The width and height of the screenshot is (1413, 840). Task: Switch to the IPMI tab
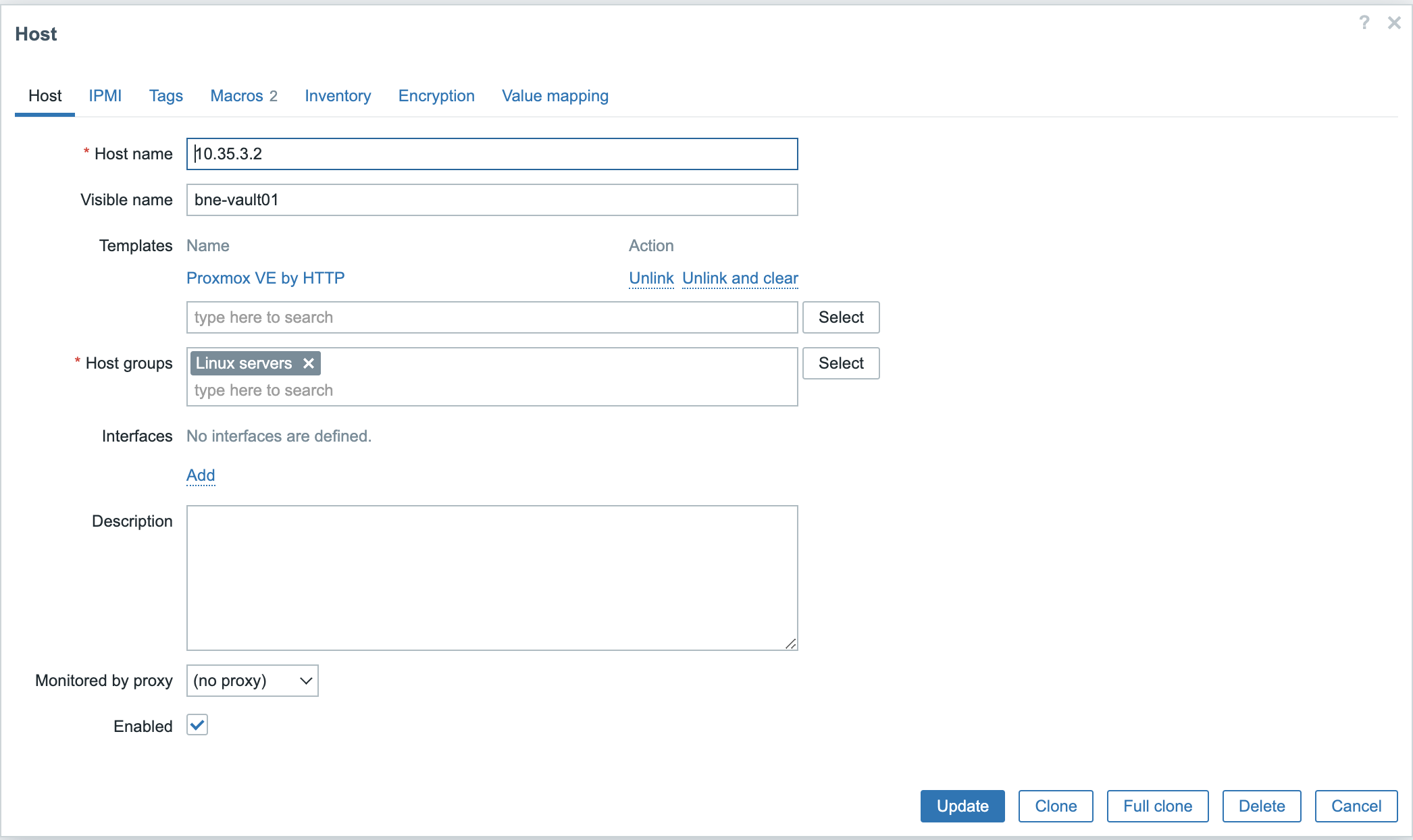105,96
